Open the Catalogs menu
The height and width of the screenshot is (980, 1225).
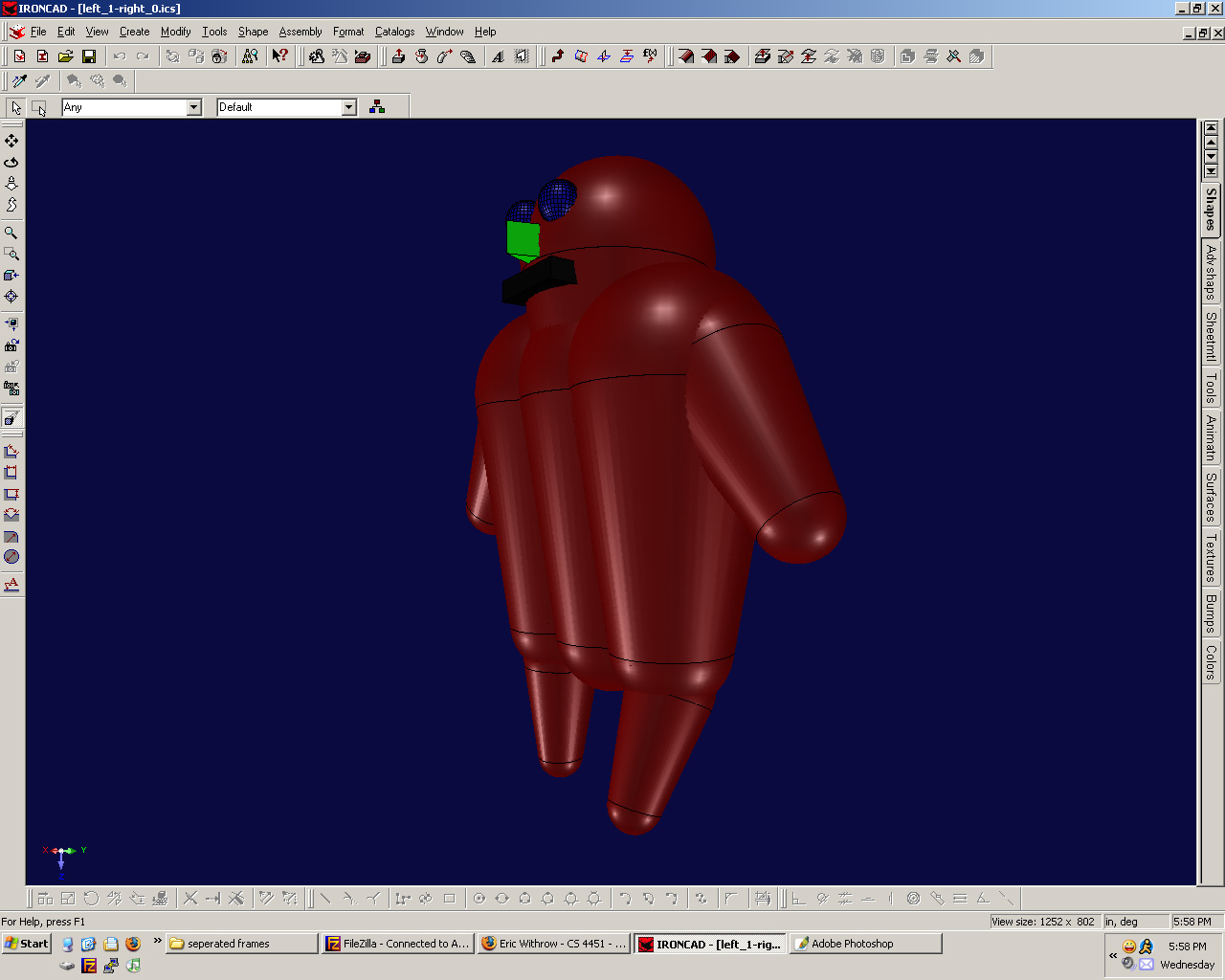(394, 32)
